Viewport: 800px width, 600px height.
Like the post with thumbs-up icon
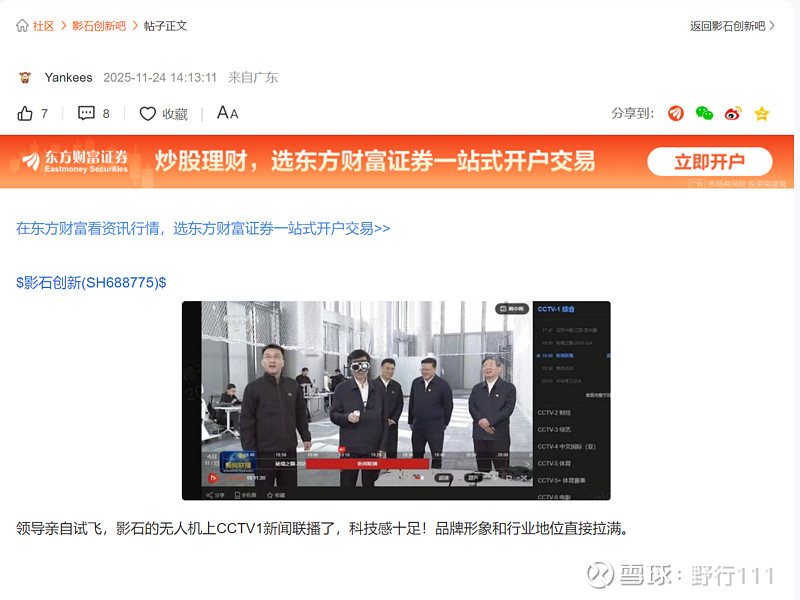[x=24, y=113]
